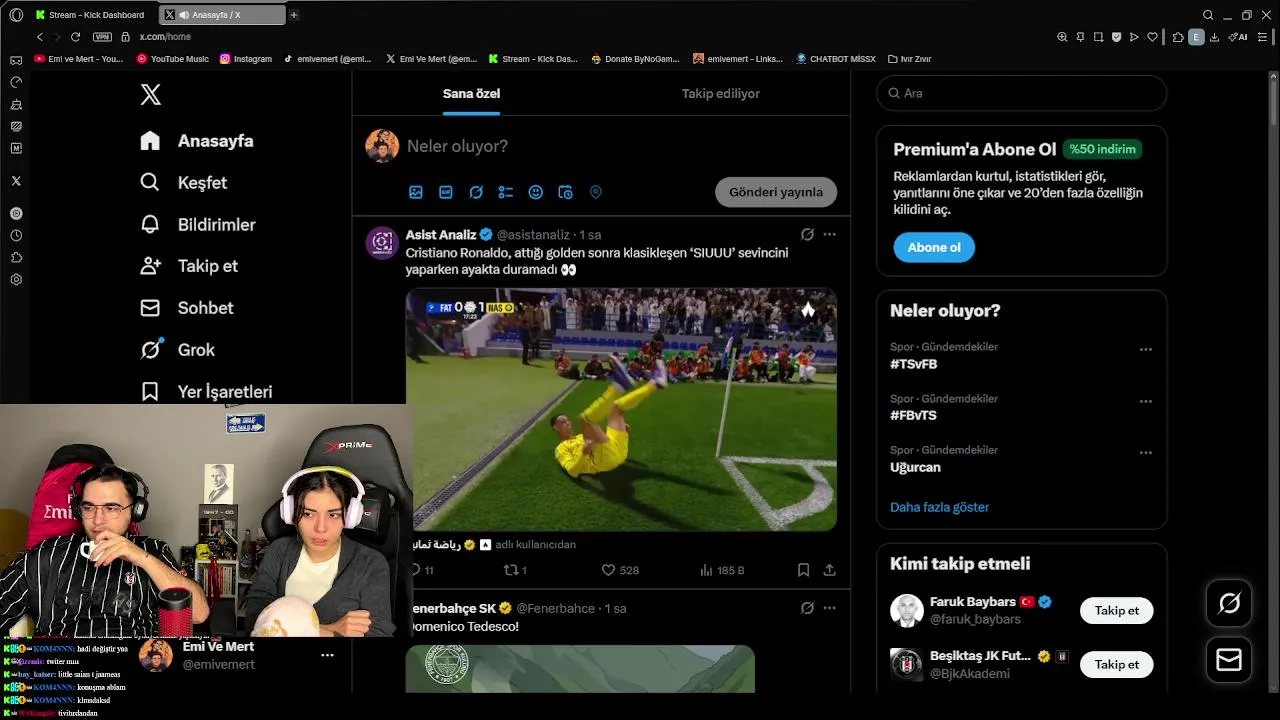
Task: Add media image icon in composer
Action: pos(416,192)
